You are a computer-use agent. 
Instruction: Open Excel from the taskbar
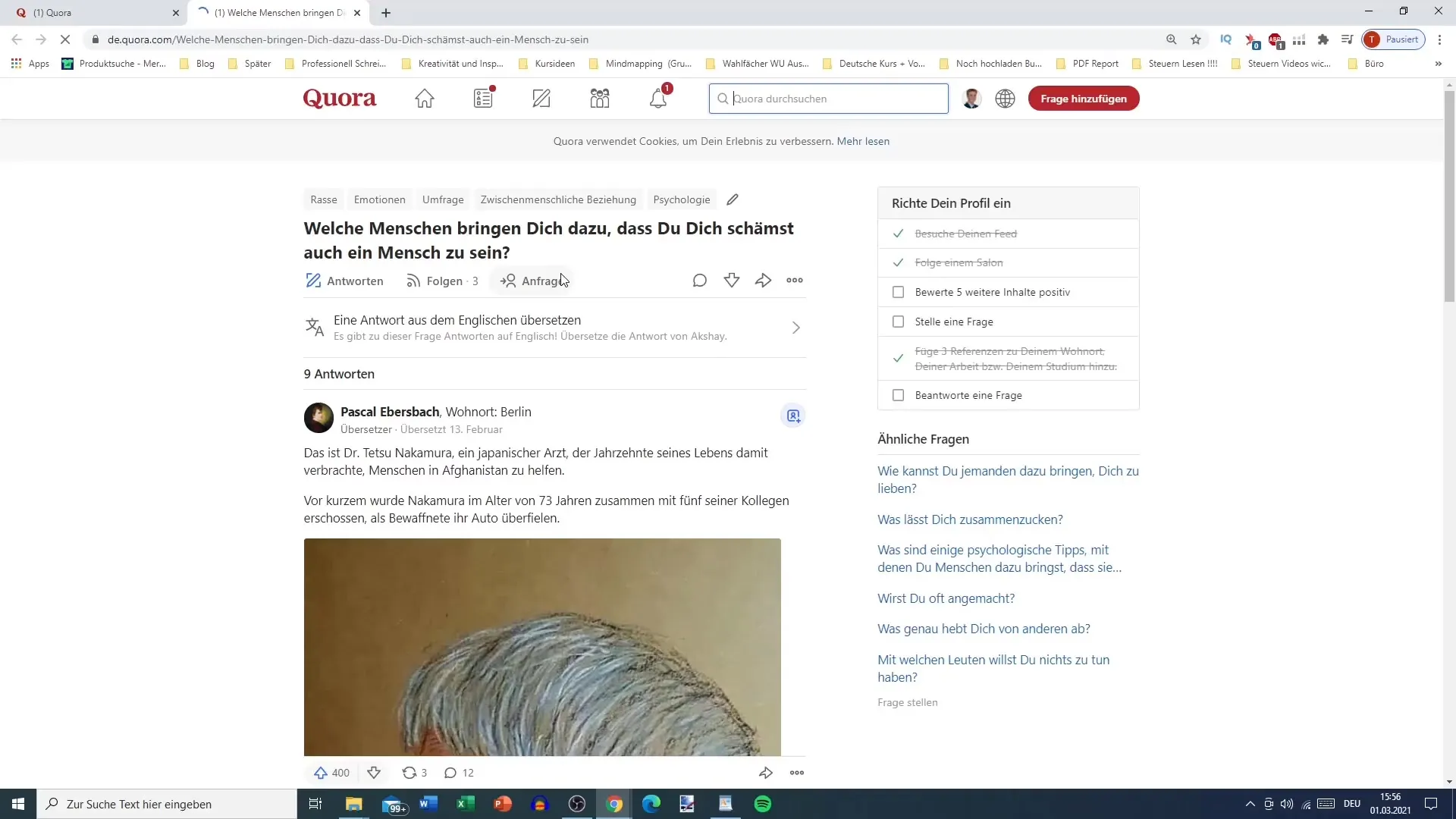(x=466, y=804)
